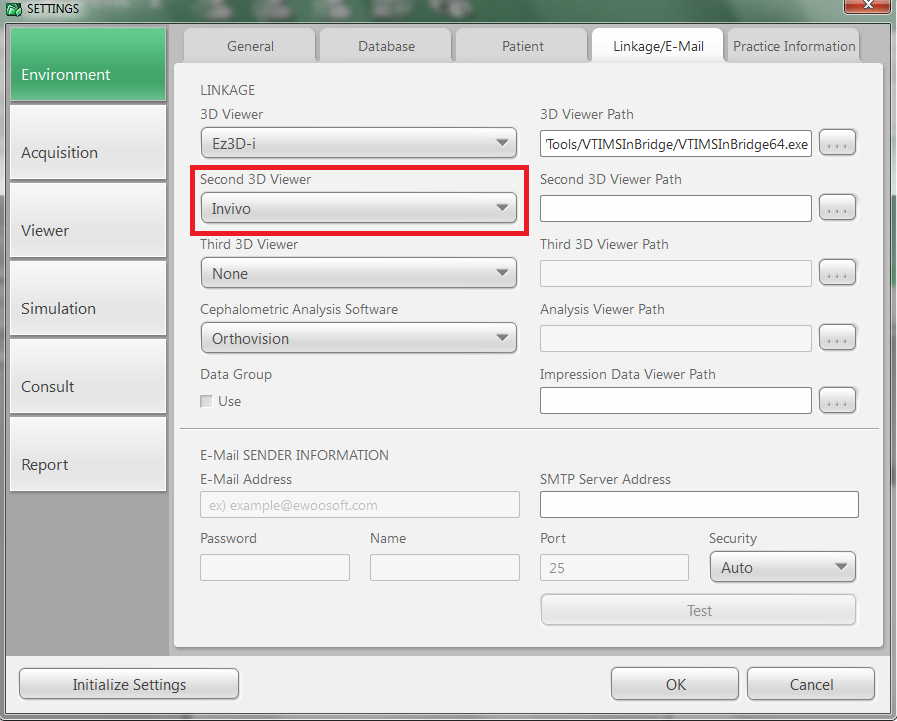897x721 pixels.
Task: Click the Test email button
Action: pyautogui.click(x=698, y=611)
